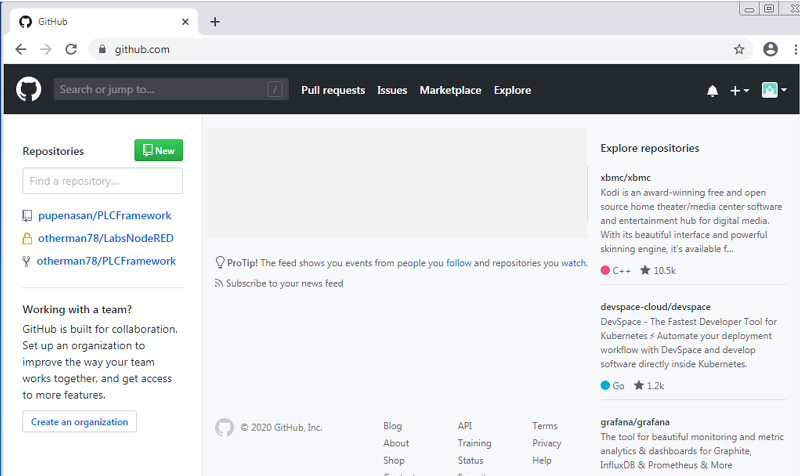Viewport: 800px width, 476px height.
Task: Click the Working with a team? heading
Action: [x=77, y=310]
